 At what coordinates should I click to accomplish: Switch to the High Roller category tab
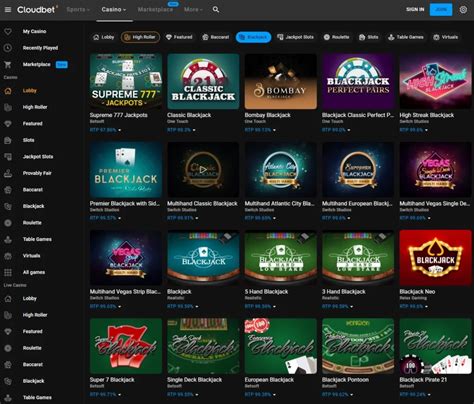(140, 37)
